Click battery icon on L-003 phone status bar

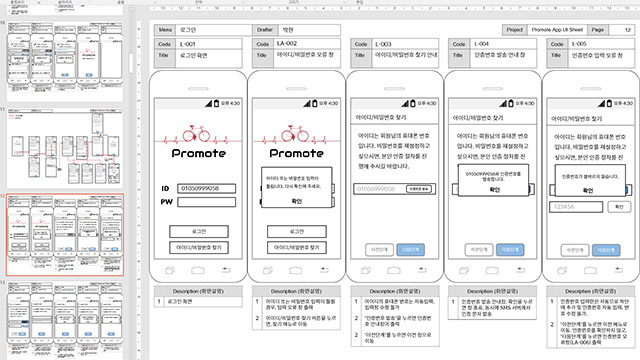tap(413, 103)
